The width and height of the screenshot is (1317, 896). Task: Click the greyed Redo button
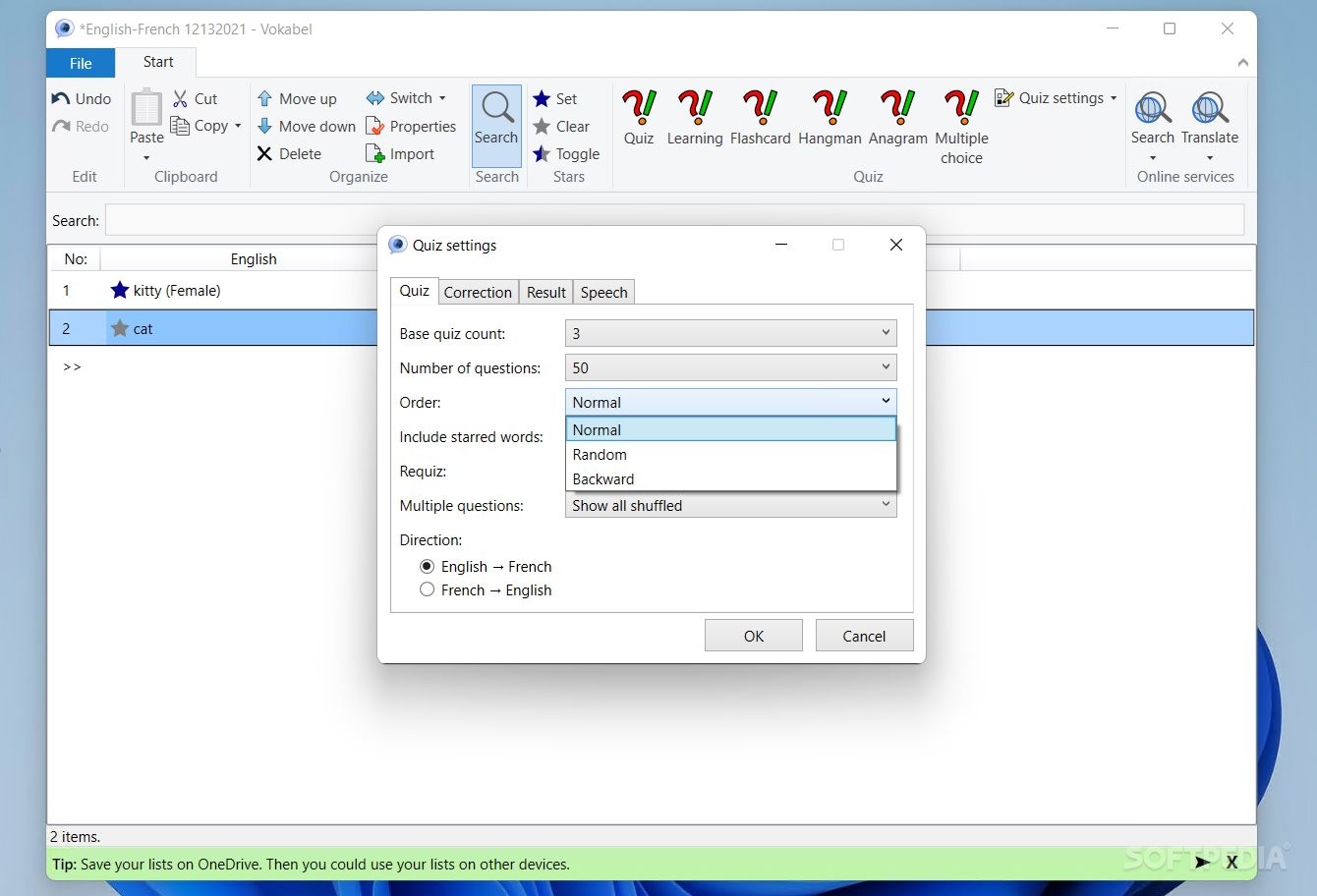[82, 126]
